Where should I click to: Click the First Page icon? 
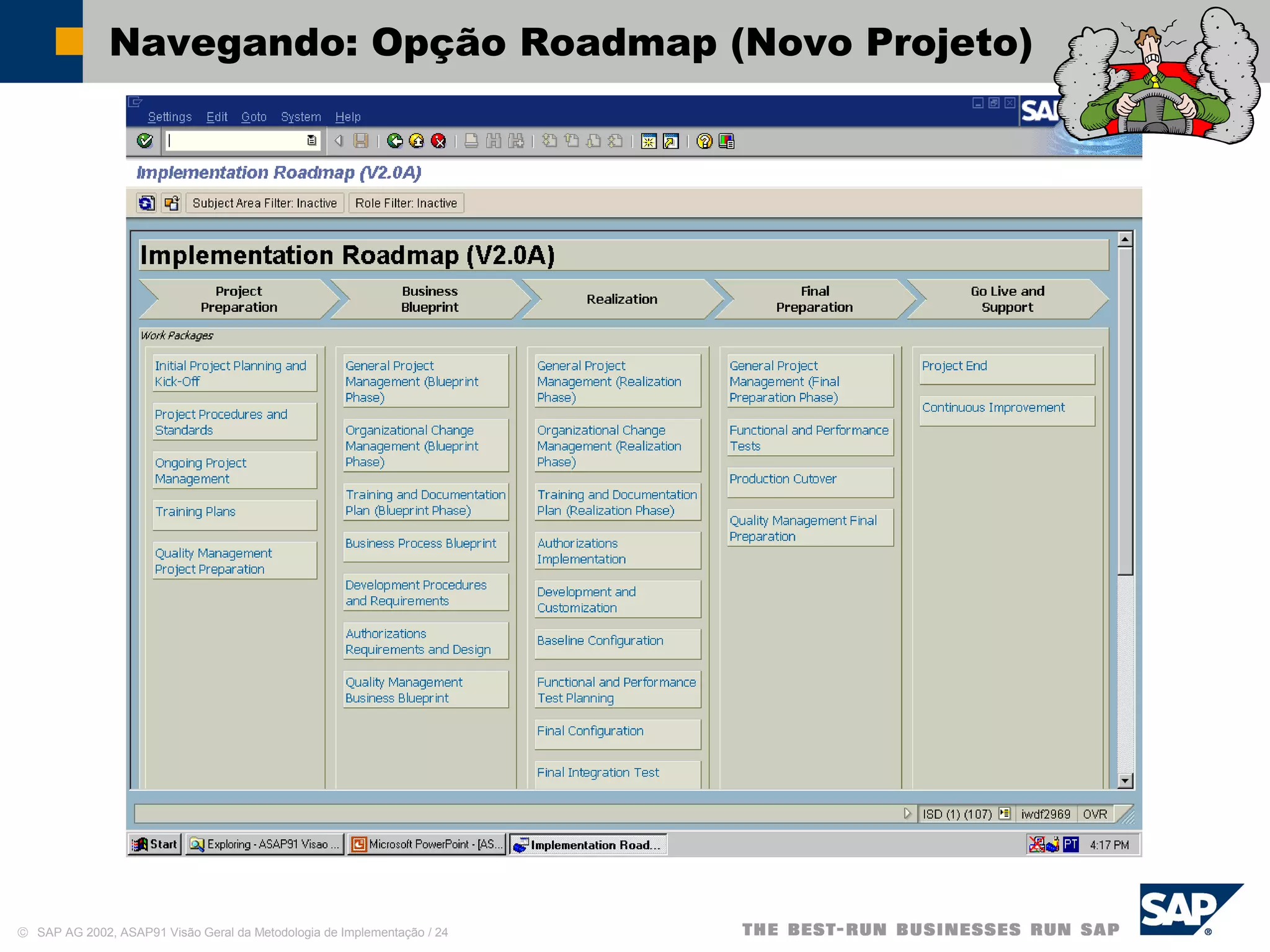pos(549,141)
